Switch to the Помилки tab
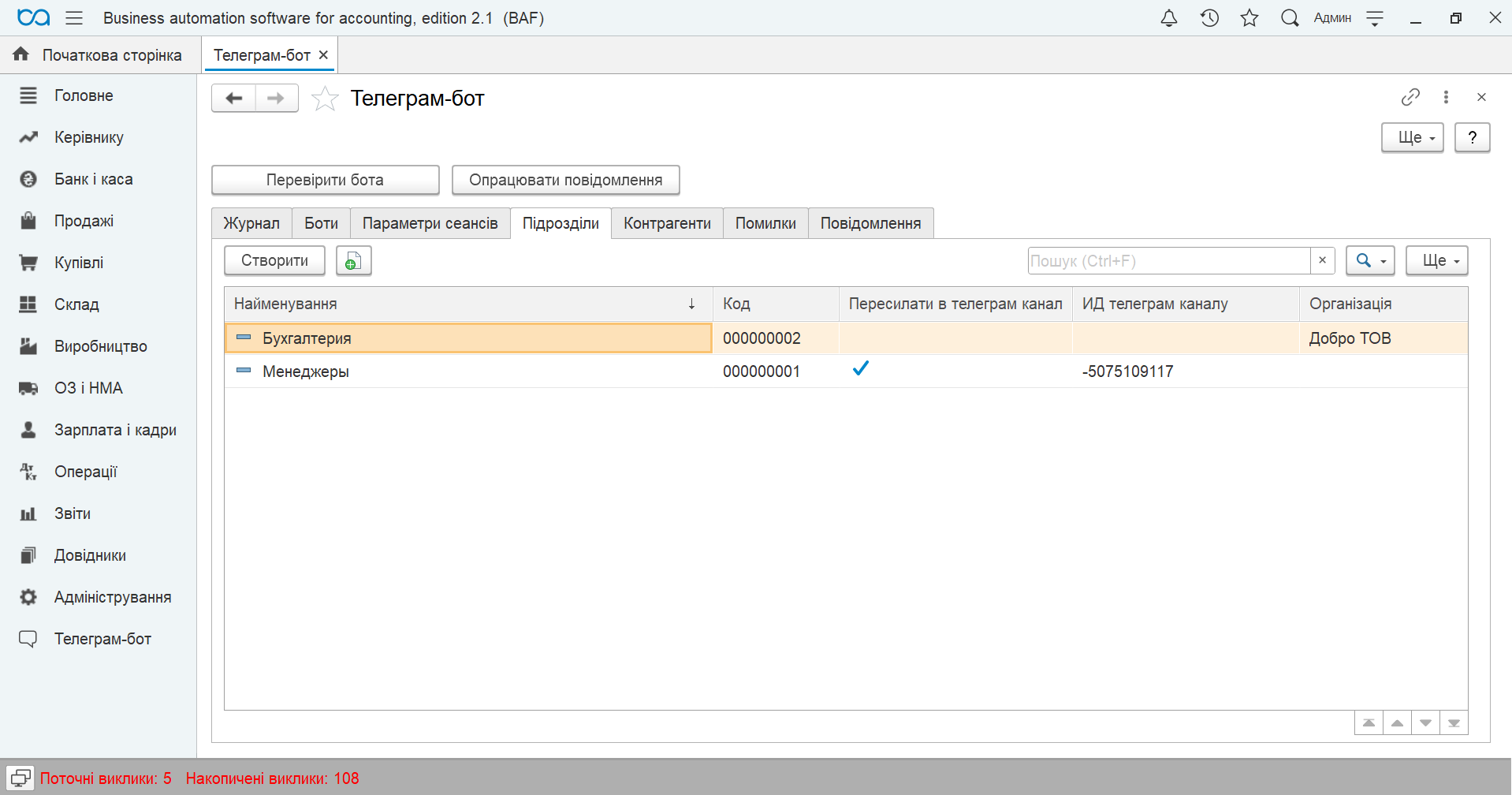 point(765,223)
